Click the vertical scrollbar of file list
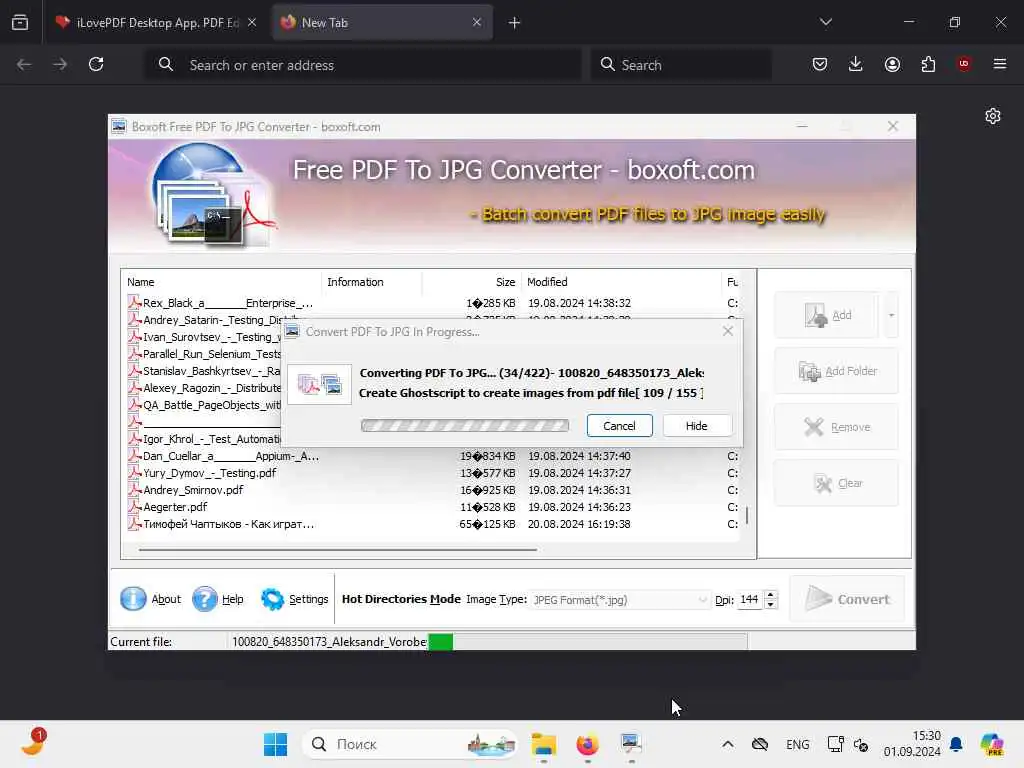This screenshot has width=1024, height=768. pos(747,515)
